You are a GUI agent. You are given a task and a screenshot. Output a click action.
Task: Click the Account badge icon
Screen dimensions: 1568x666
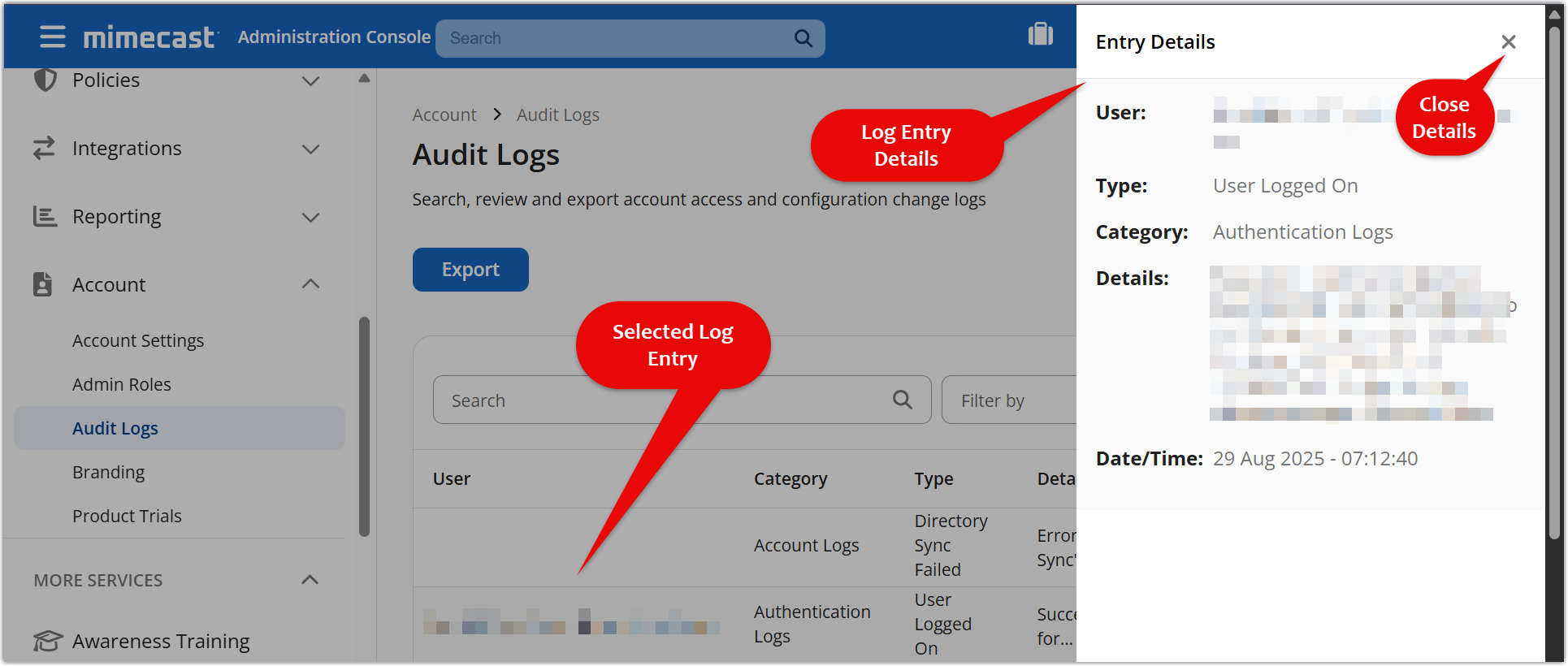(43, 284)
